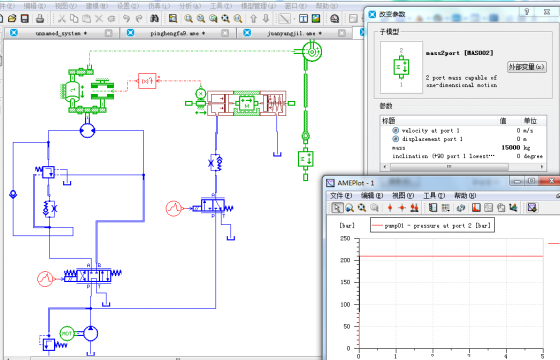
Task: Select the pointer tool in AMEPlot toolbar
Action: pos(337,208)
